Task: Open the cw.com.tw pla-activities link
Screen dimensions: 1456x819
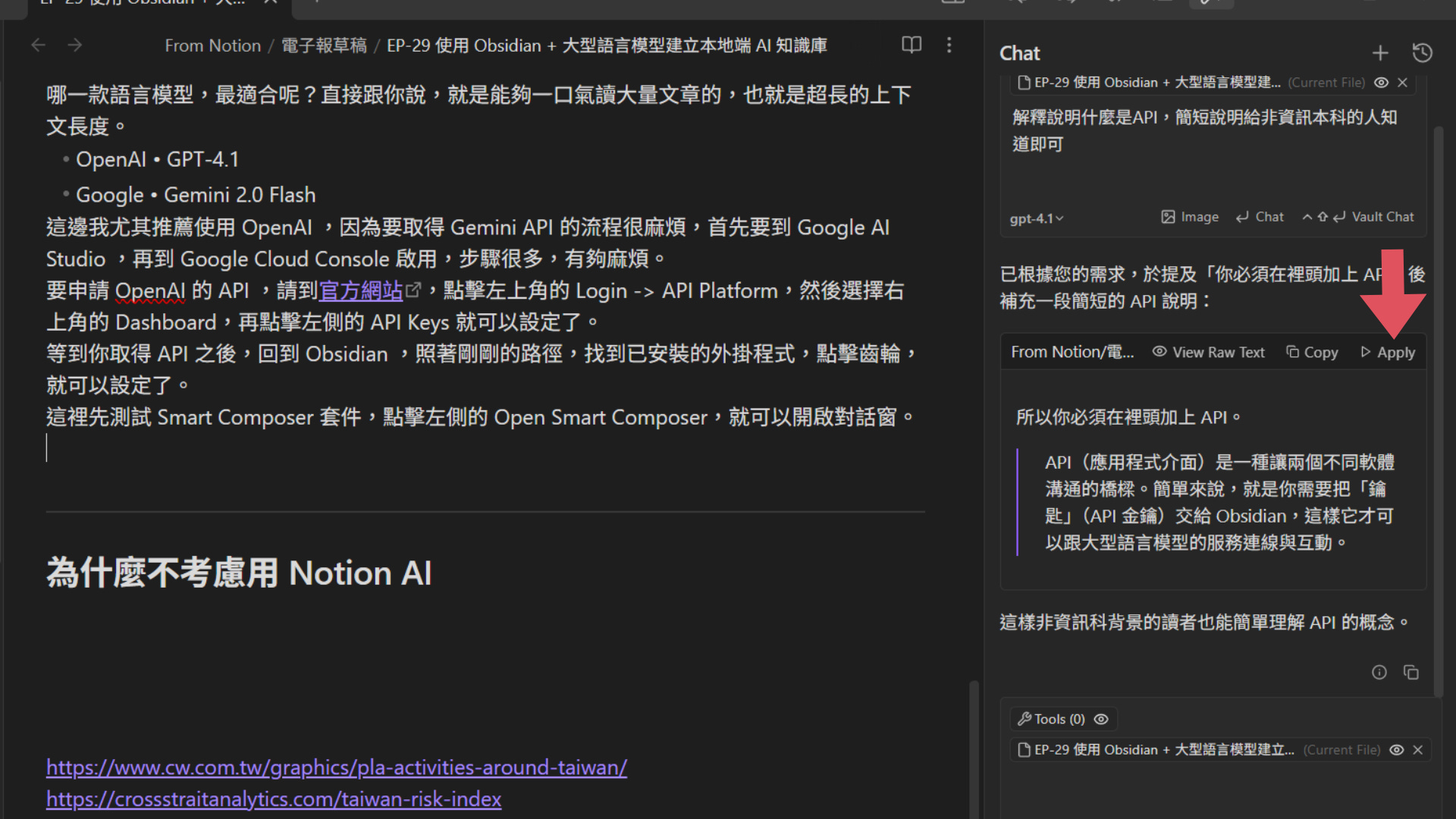Action: [x=337, y=767]
